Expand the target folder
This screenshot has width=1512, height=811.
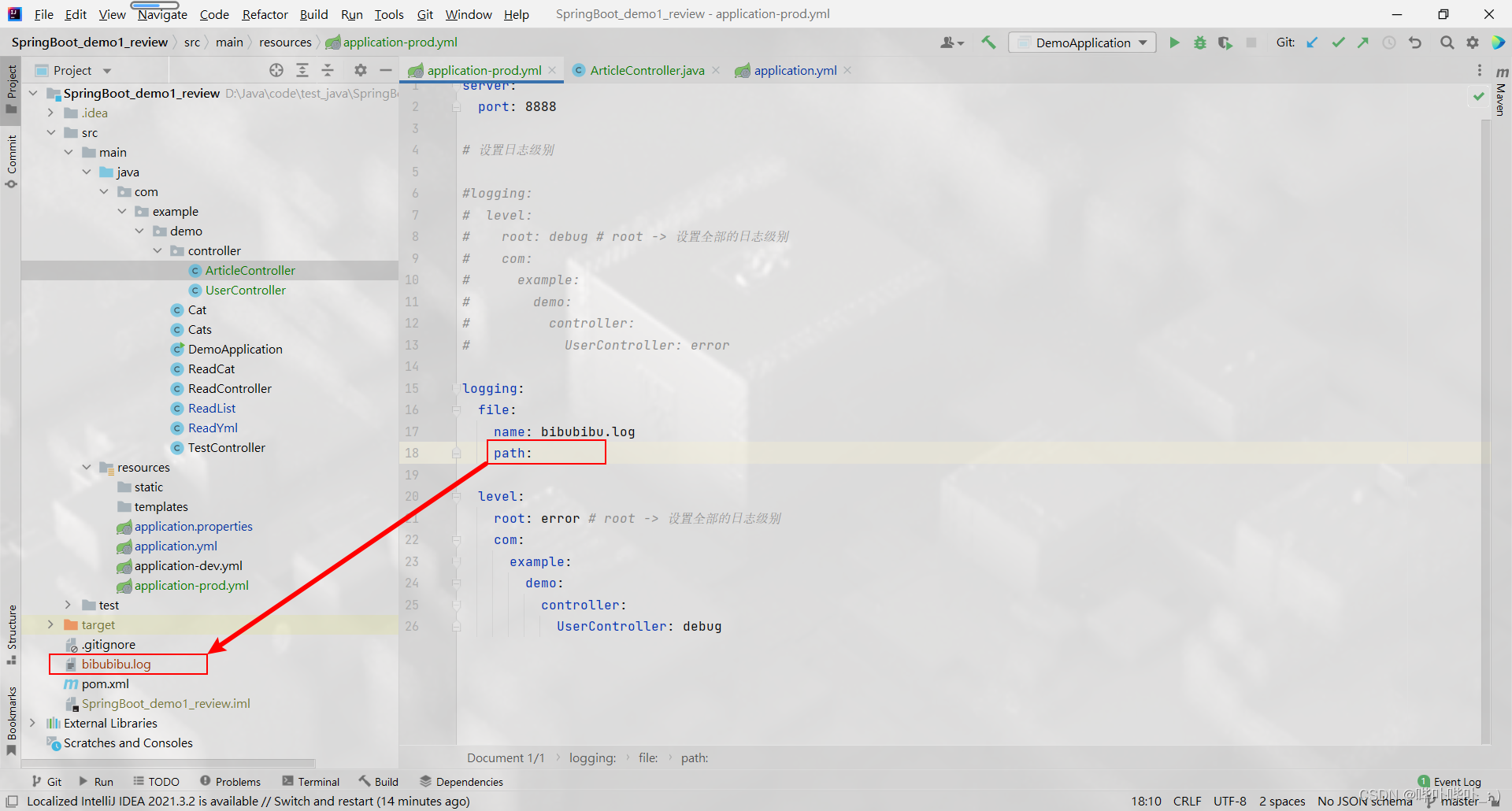[x=51, y=624]
